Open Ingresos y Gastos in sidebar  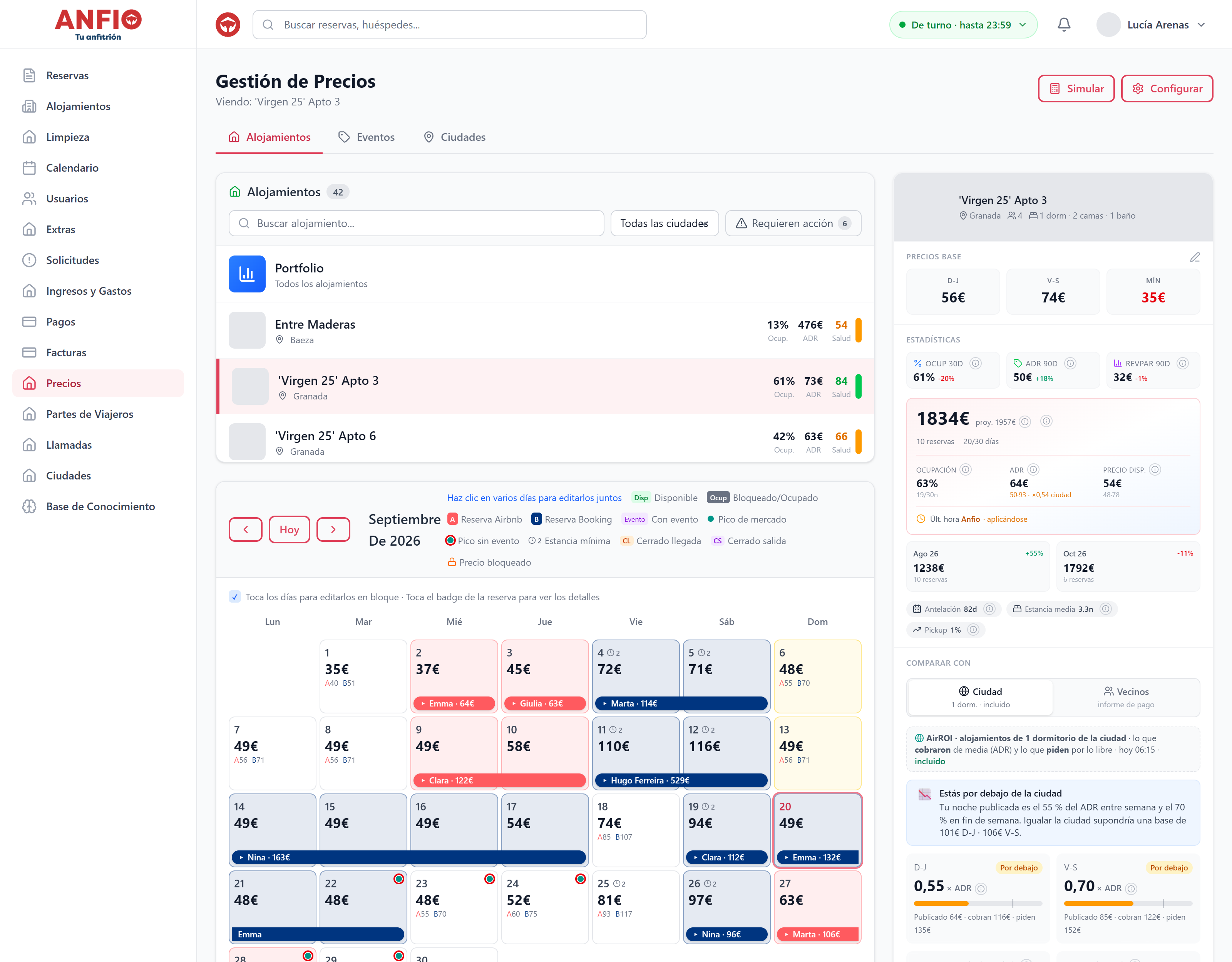[x=98, y=291]
